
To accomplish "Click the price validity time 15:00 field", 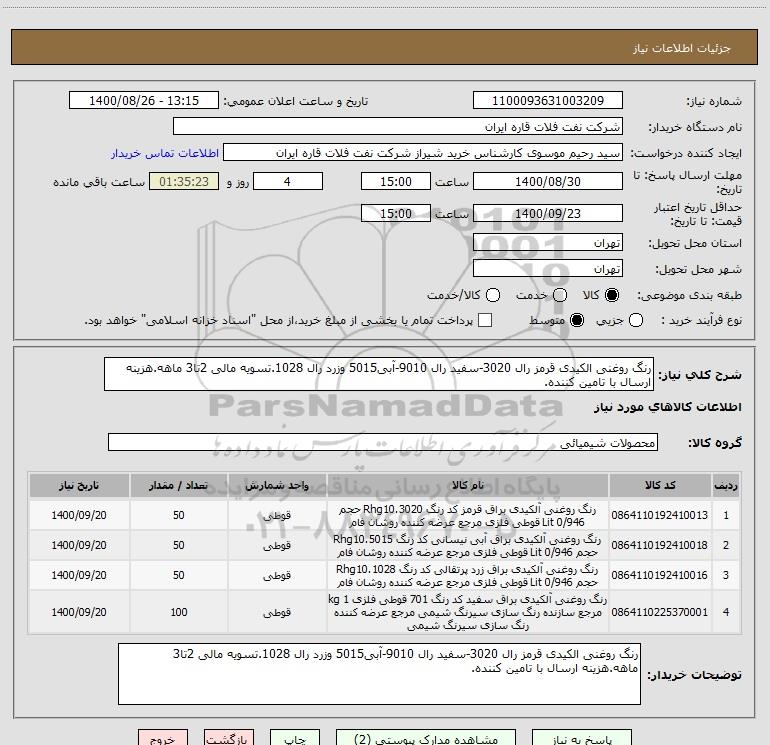I will 396,213.
